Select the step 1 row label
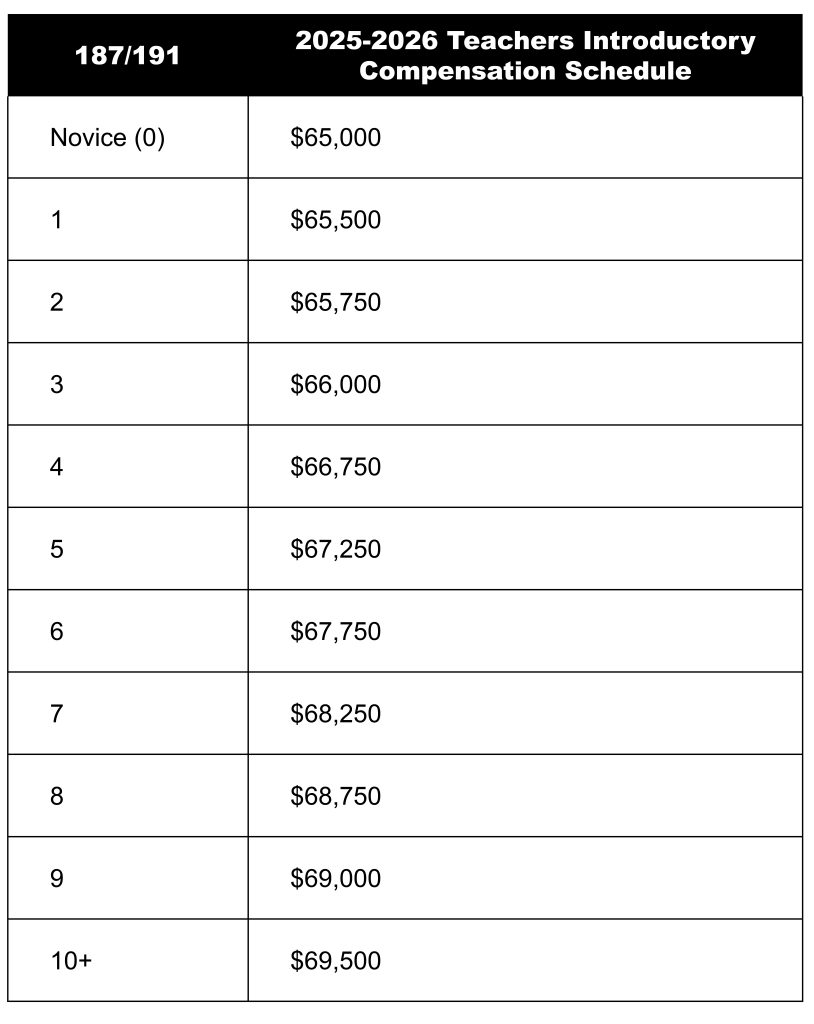The image size is (814, 1024). tap(57, 220)
